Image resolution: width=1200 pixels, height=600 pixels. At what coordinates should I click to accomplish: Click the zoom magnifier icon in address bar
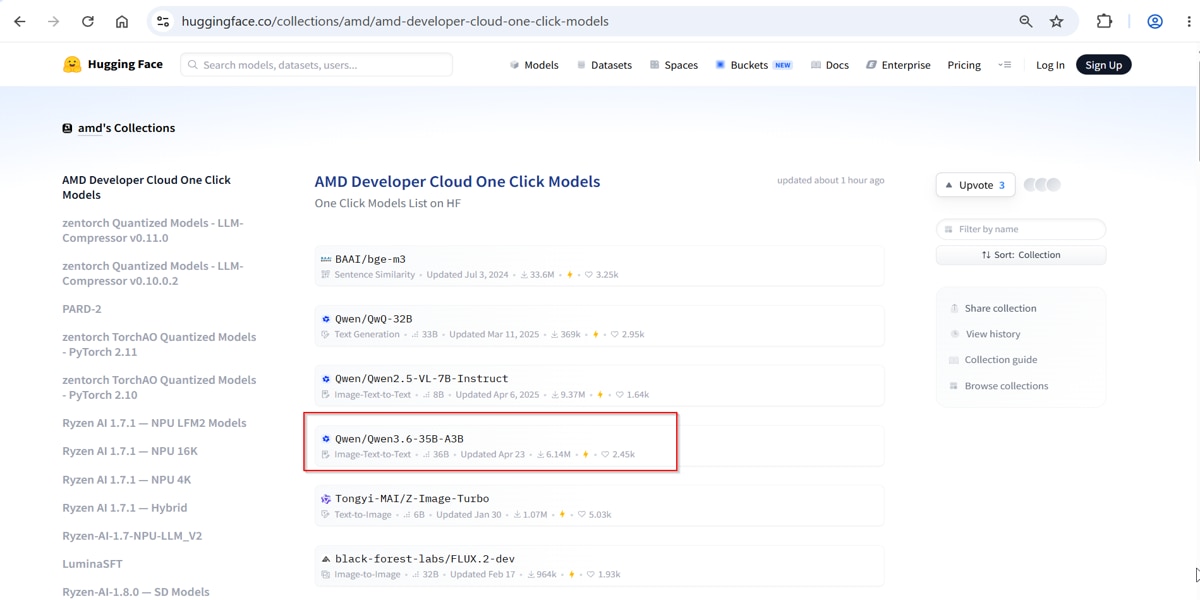pyautogui.click(x=1026, y=21)
